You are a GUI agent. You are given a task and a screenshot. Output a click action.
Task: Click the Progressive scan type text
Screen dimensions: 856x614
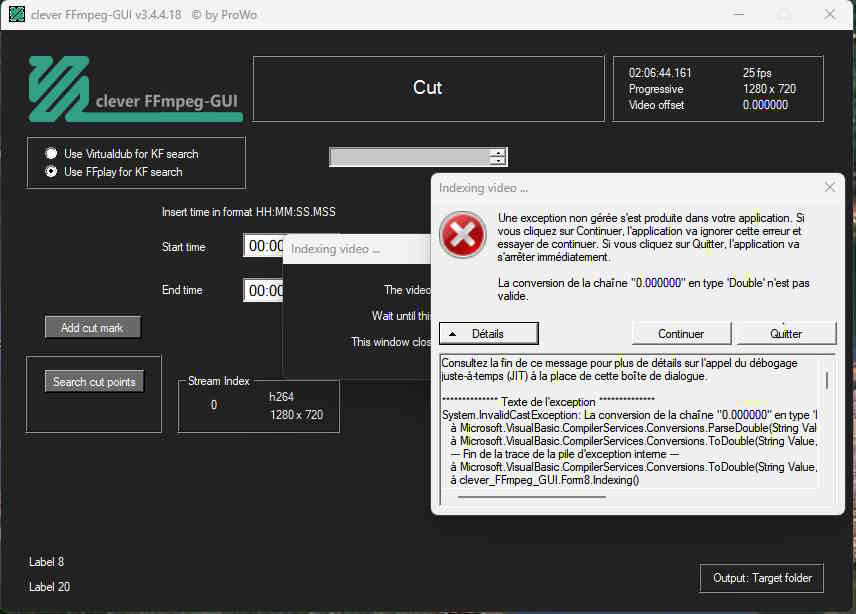(656, 89)
